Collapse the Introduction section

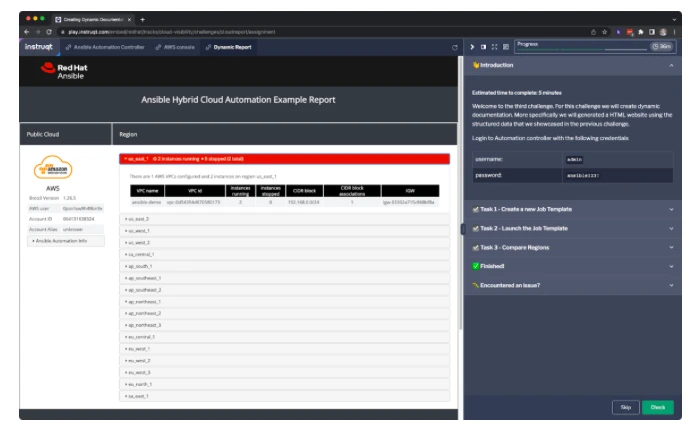tap(573, 65)
